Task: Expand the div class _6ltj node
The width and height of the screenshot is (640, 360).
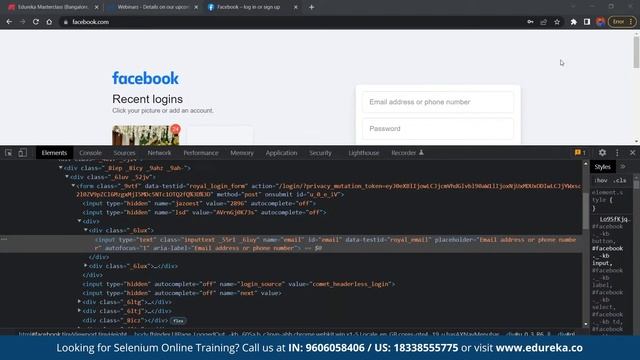Action: [80, 311]
